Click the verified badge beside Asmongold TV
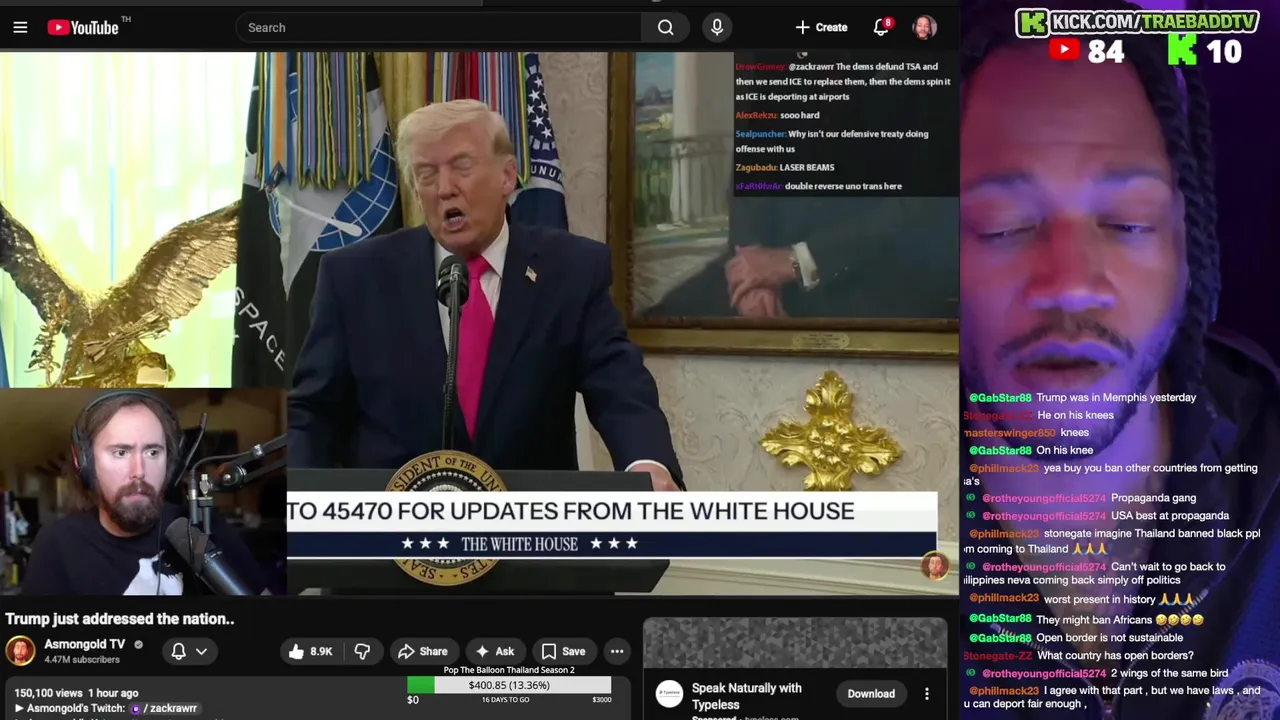Screen dimensions: 1280x720 138,645
